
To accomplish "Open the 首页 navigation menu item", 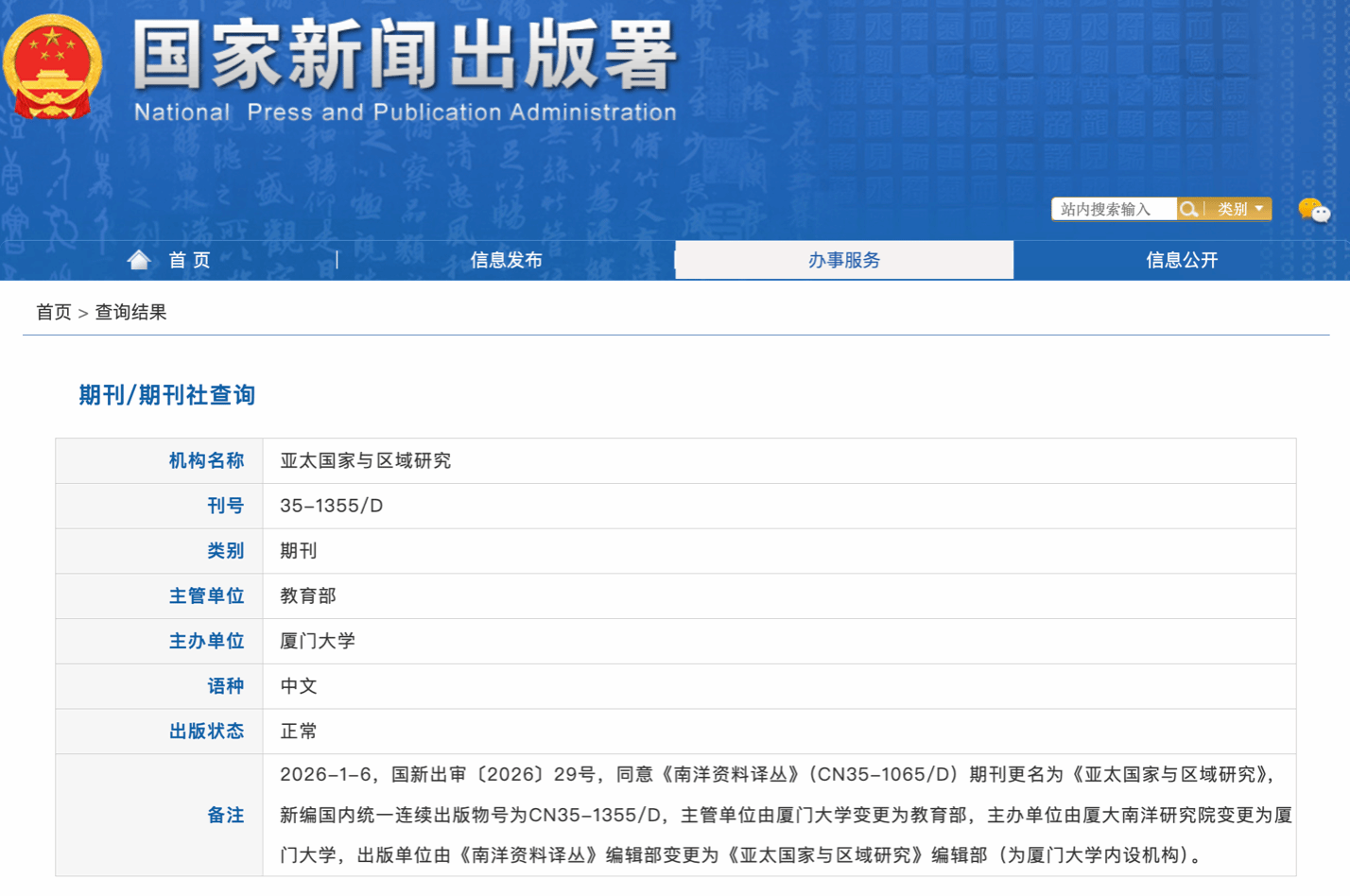I will pyautogui.click(x=189, y=260).
